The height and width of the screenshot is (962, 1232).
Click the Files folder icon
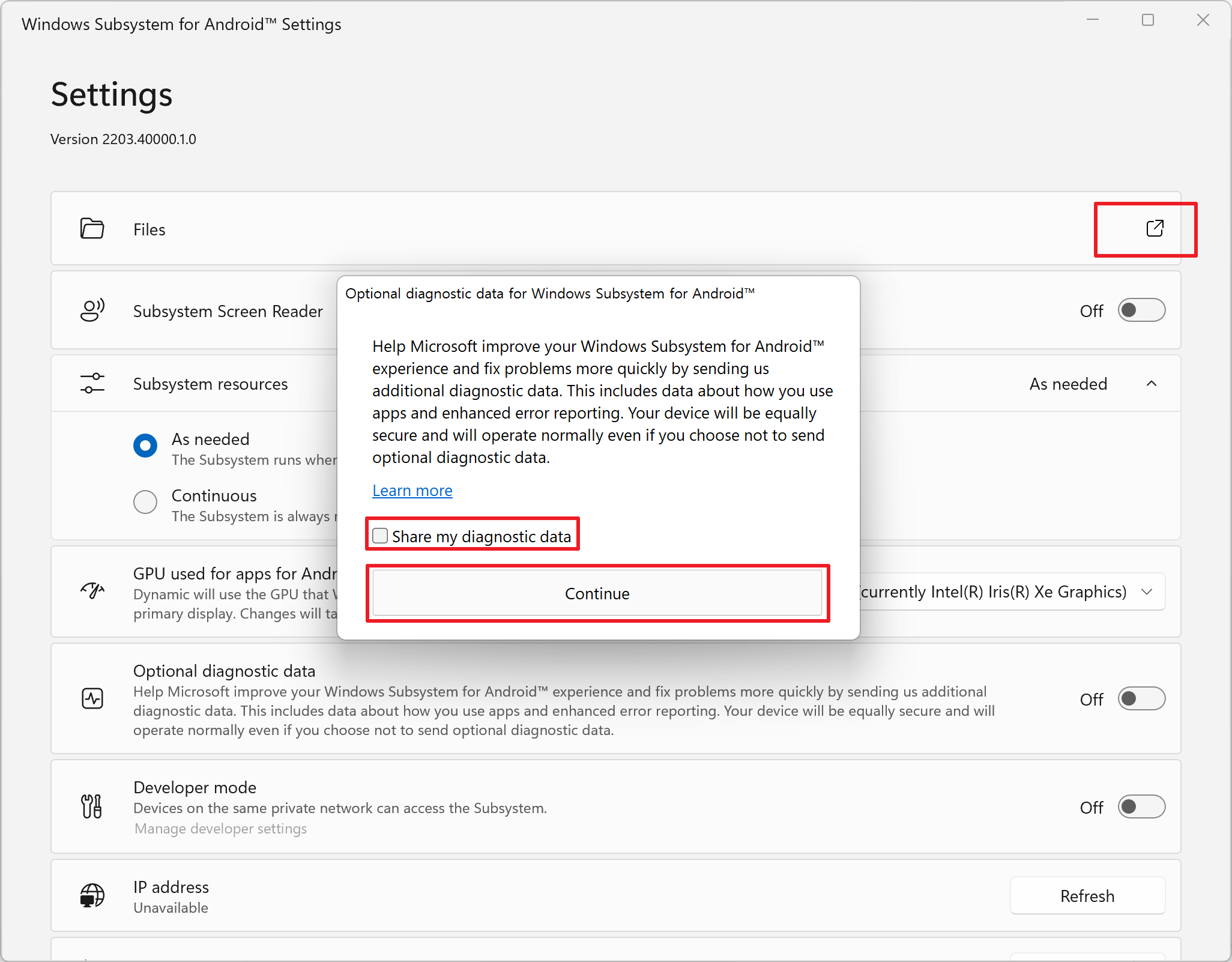click(92, 229)
